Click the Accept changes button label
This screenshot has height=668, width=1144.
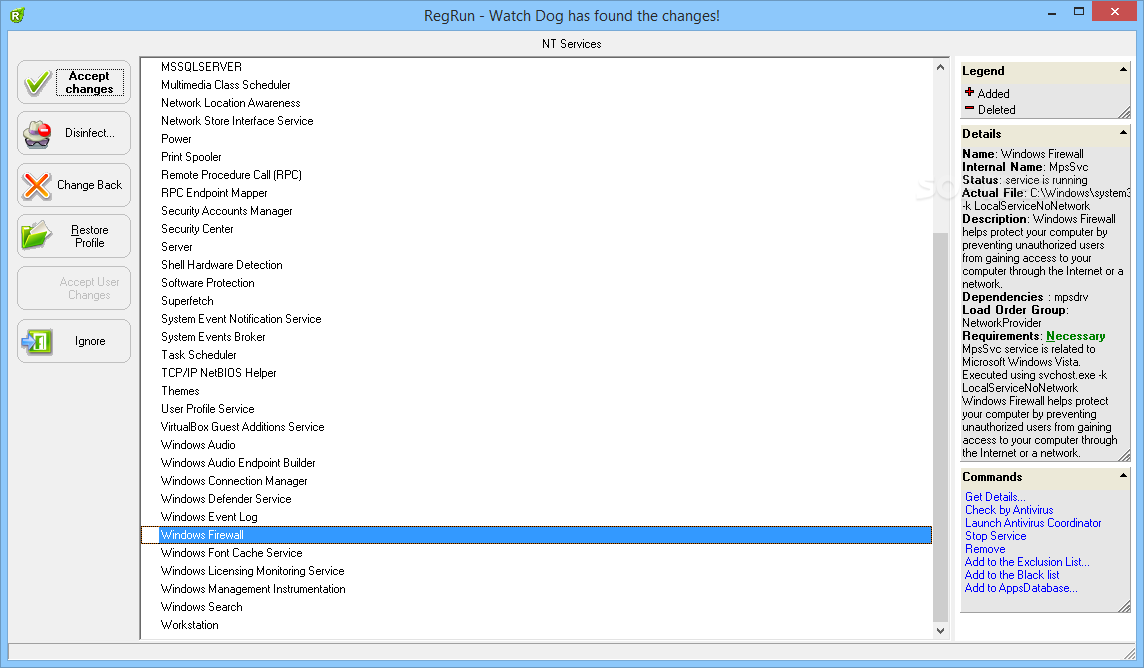click(90, 82)
